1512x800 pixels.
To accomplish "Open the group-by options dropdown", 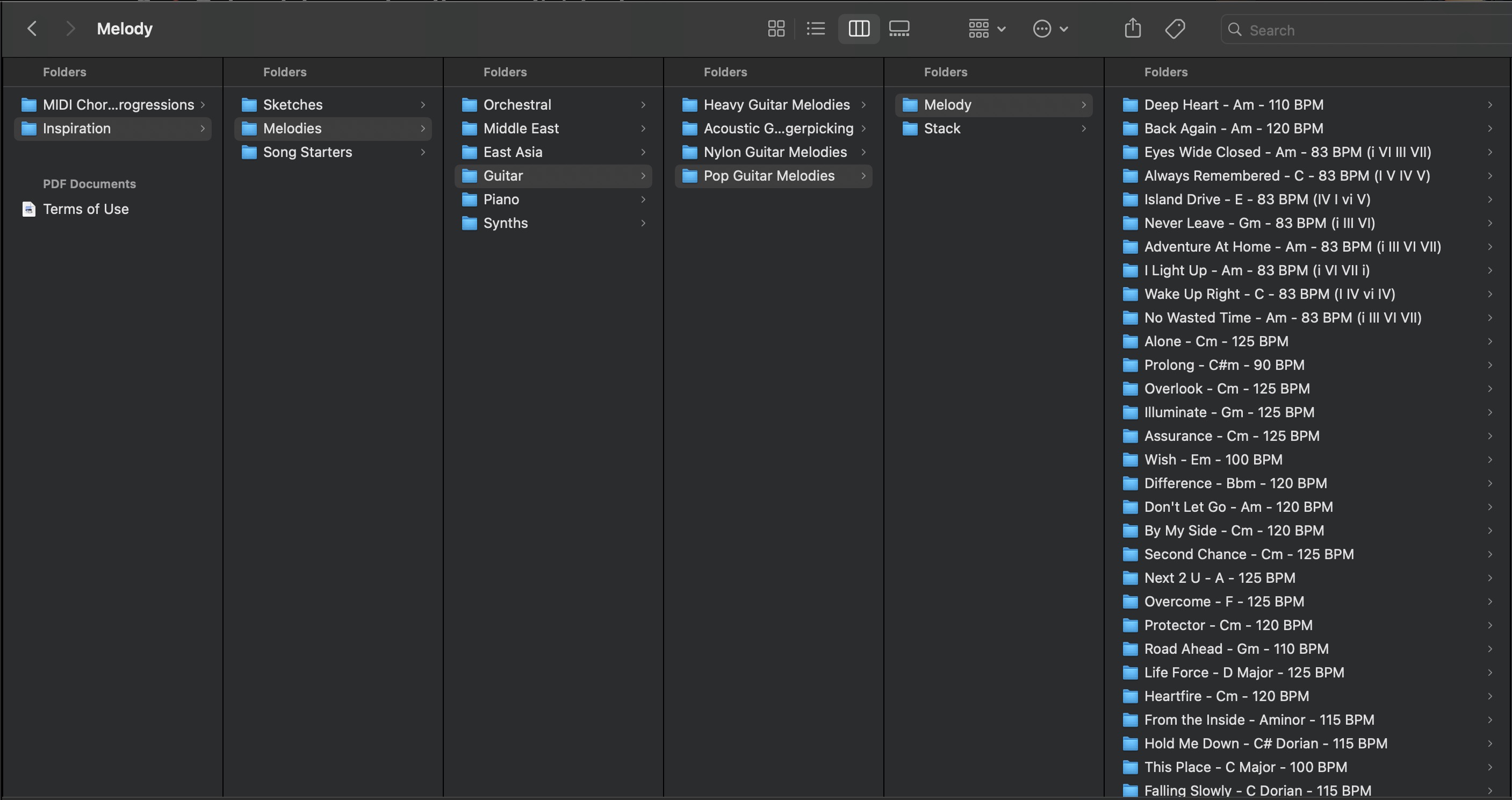I will tap(986, 29).
